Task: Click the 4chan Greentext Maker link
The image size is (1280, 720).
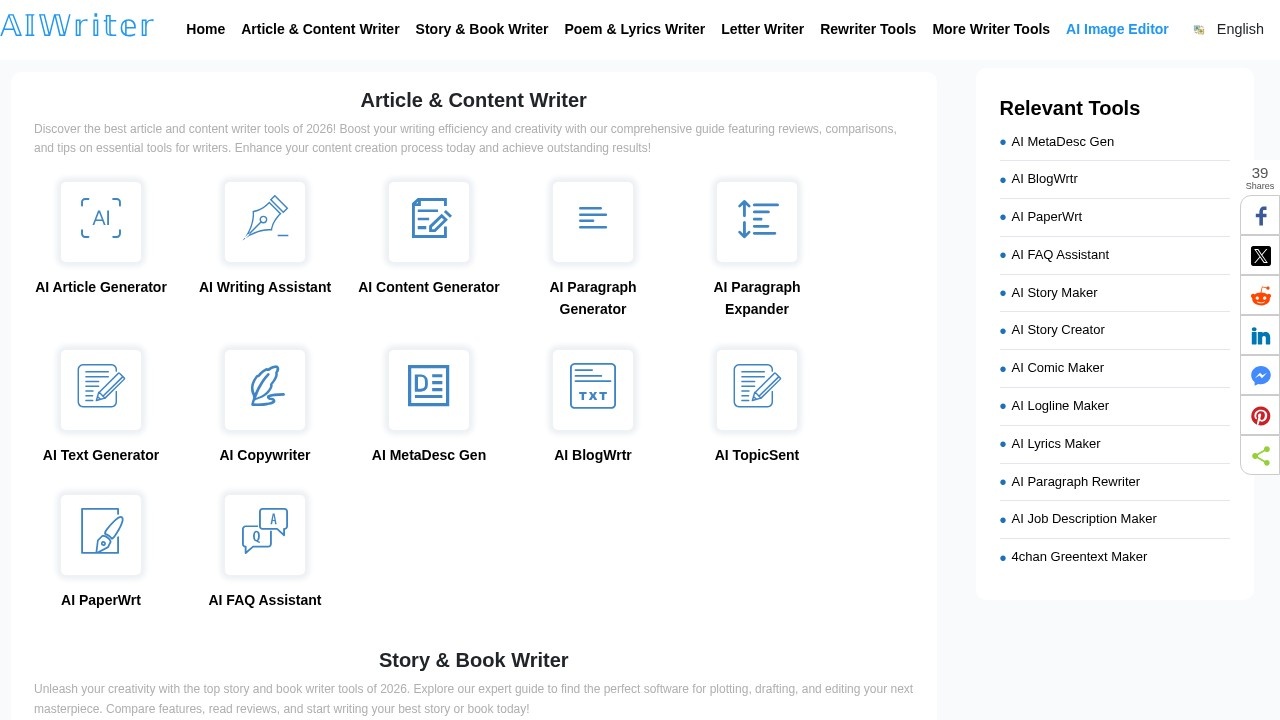Action: (1079, 556)
